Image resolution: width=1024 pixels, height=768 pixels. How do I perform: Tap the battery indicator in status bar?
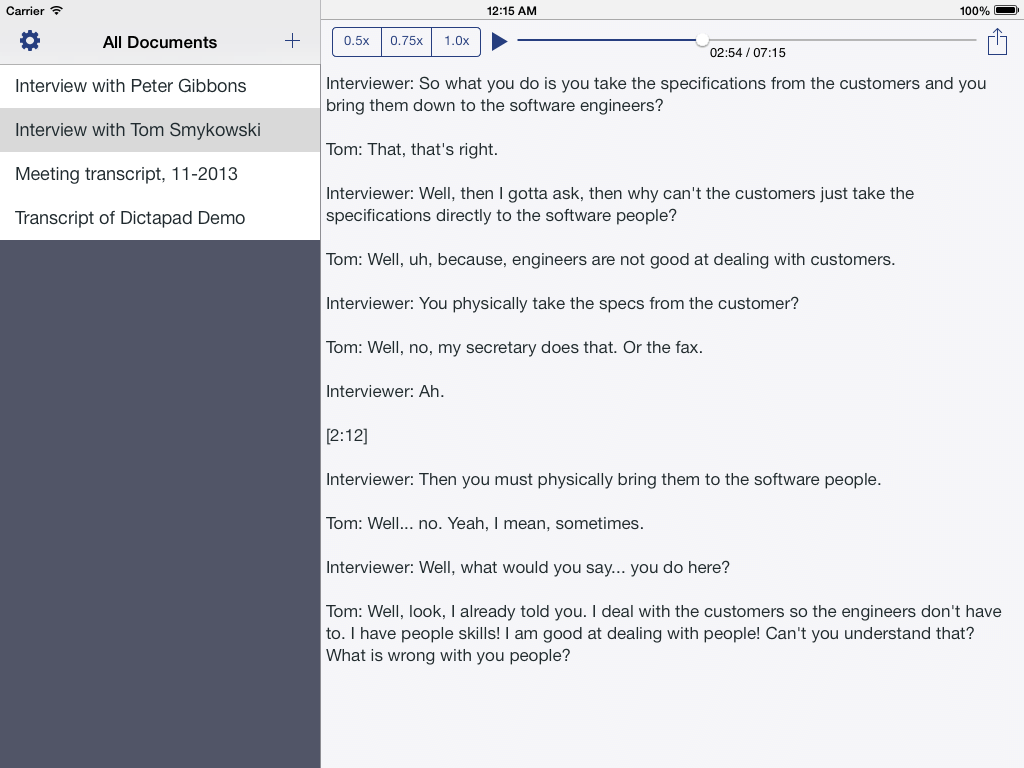tap(1006, 10)
